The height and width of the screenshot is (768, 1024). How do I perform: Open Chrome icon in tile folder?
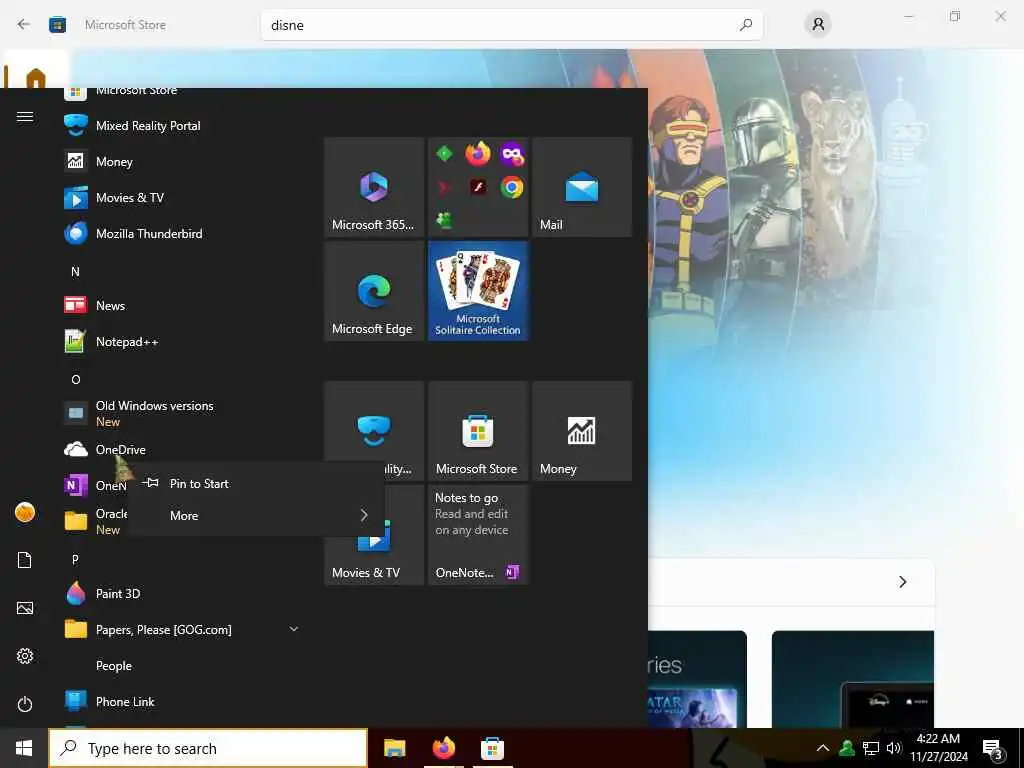tap(512, 187)
